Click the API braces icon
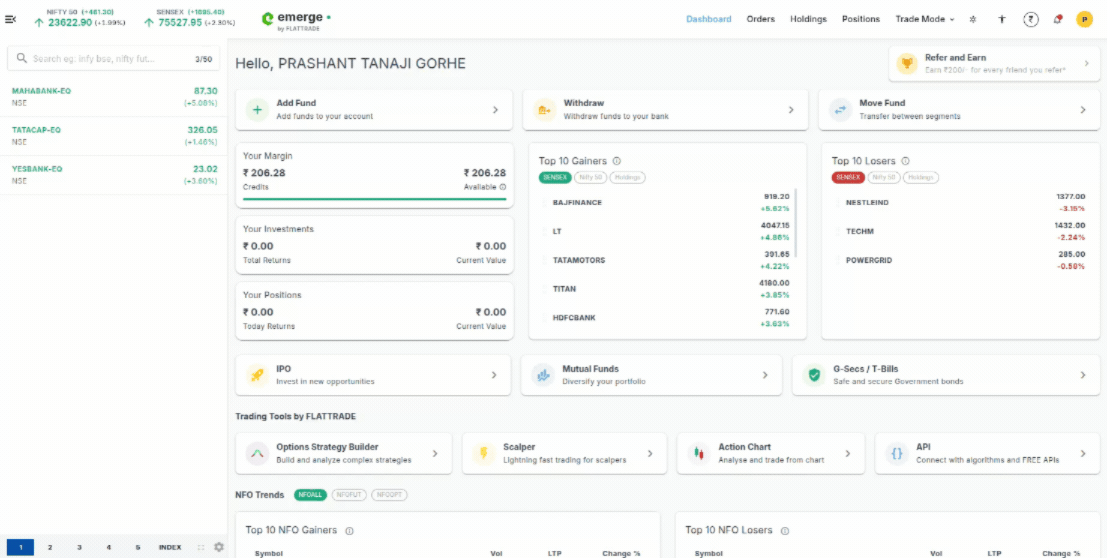This screenshot has height=558, width=1107. pyautogui.click(x=897, y=453)
